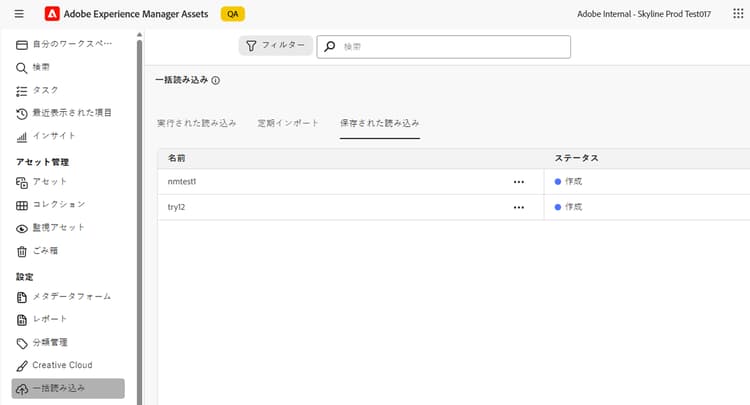Click the QA environment badge
The width and height of the screenshot is (750, 405).
pyautogui.click(x=232, y=14)
